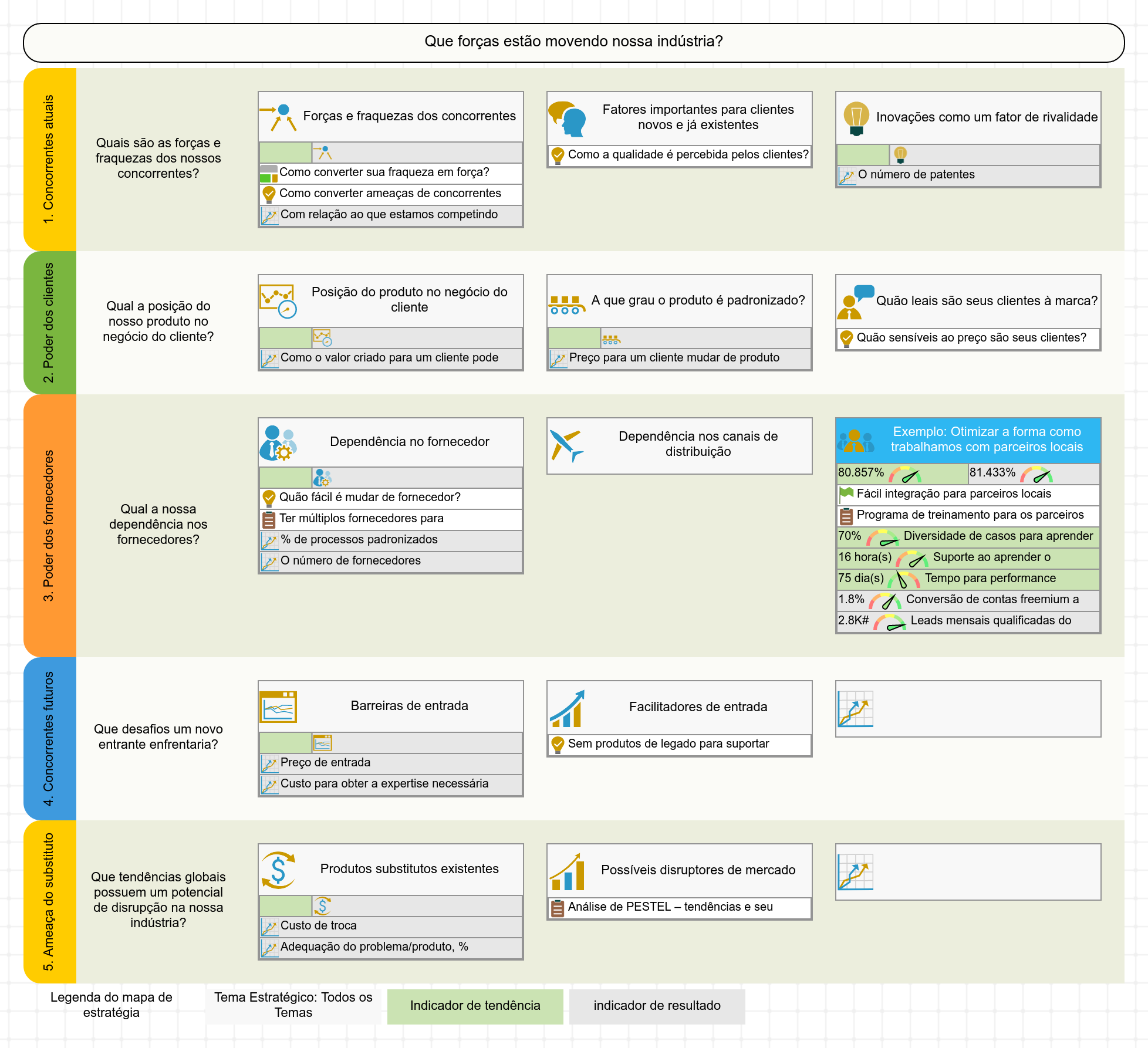
Task: Click the lightbulb icon beside Inovações card
Action: (x=856, y=118)
